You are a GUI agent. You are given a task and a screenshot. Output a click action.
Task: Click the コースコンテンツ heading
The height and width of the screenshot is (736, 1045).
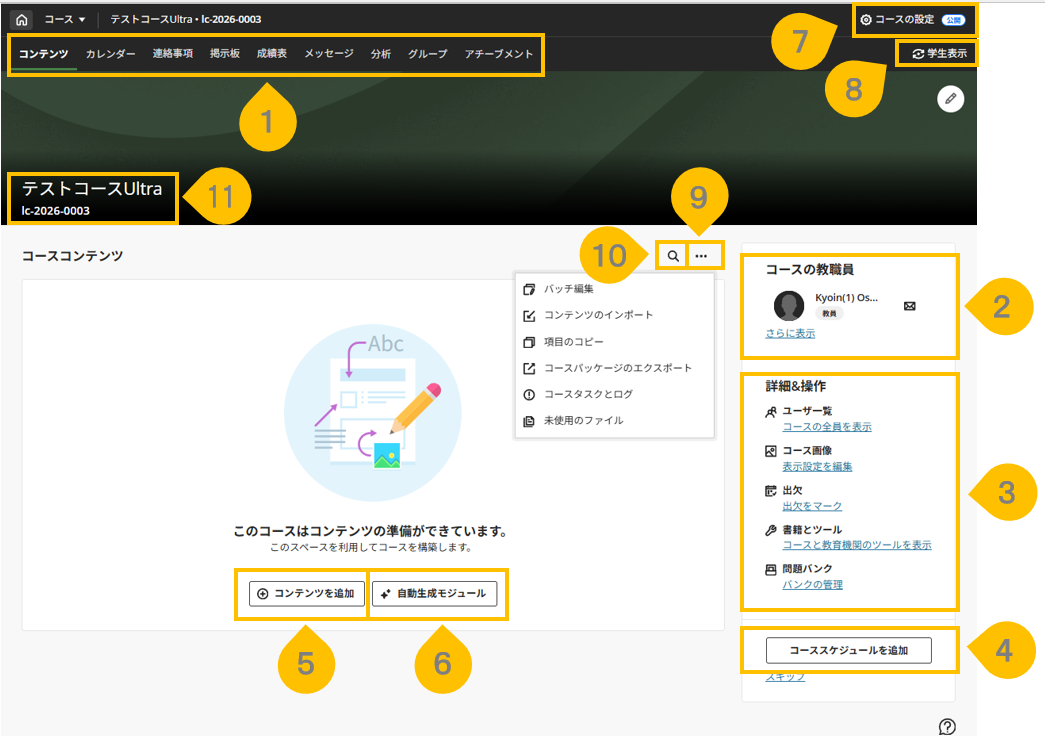pos(72,256)
